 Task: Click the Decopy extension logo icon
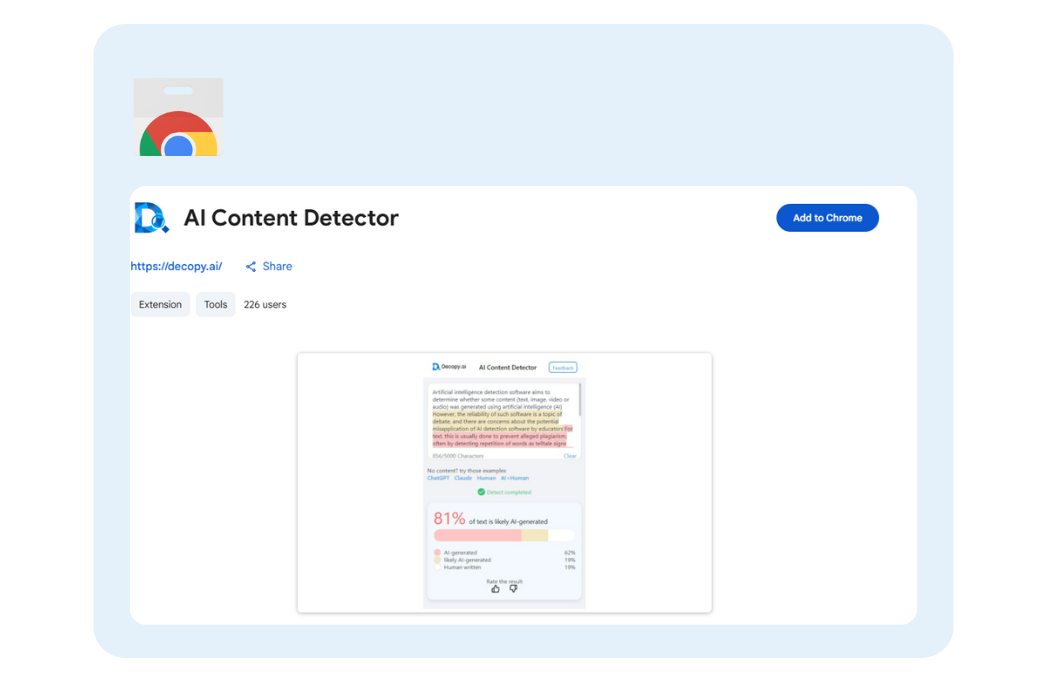(x=152, y=218)
